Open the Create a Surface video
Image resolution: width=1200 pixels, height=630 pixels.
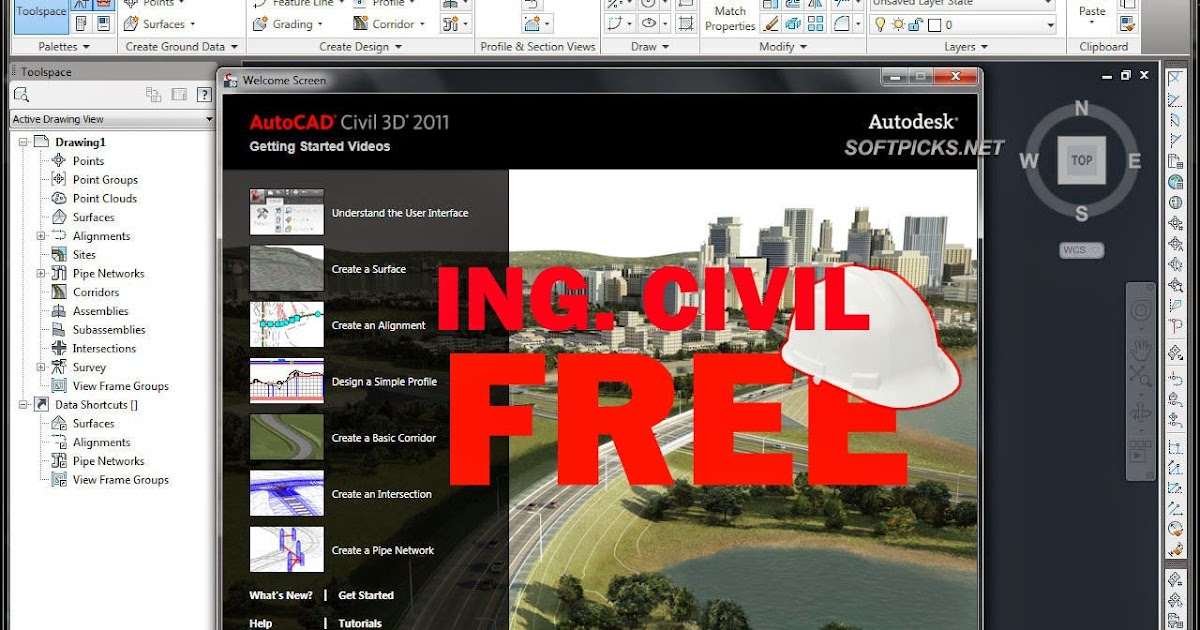369,269
